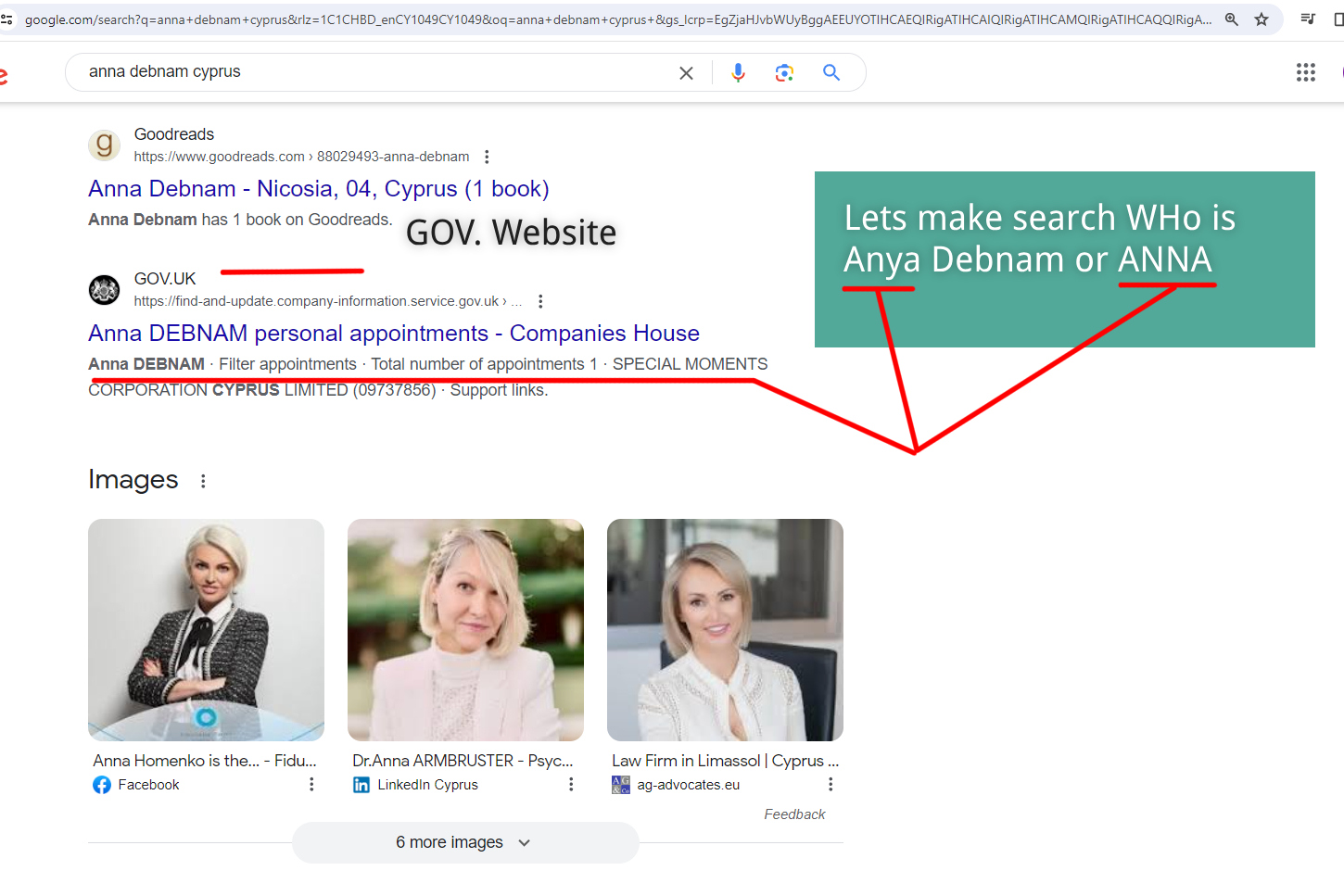Image resolution: width=1344 pixels, height=896 pixels.
Task: Click the Feedback link below images
Action: point(794,814)
